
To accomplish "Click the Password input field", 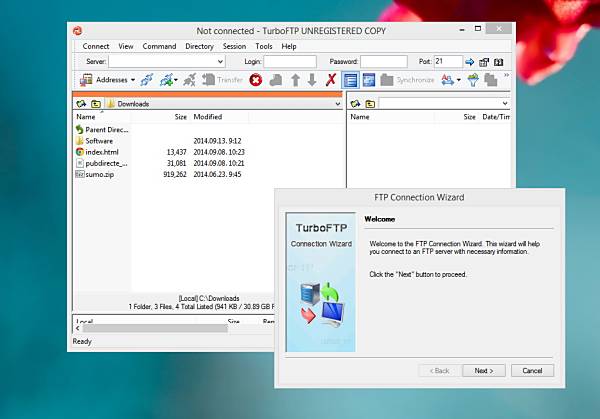I will click(383, 62).
